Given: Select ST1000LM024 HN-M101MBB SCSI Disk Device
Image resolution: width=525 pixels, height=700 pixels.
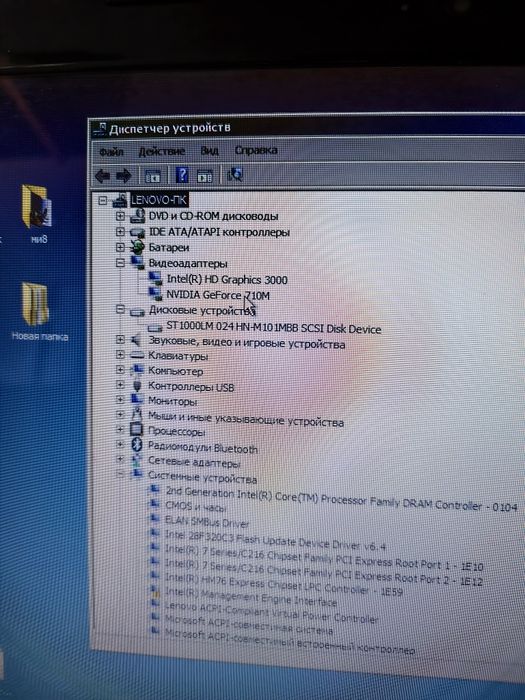Looking at the screenshot, I should pos(273,328).
